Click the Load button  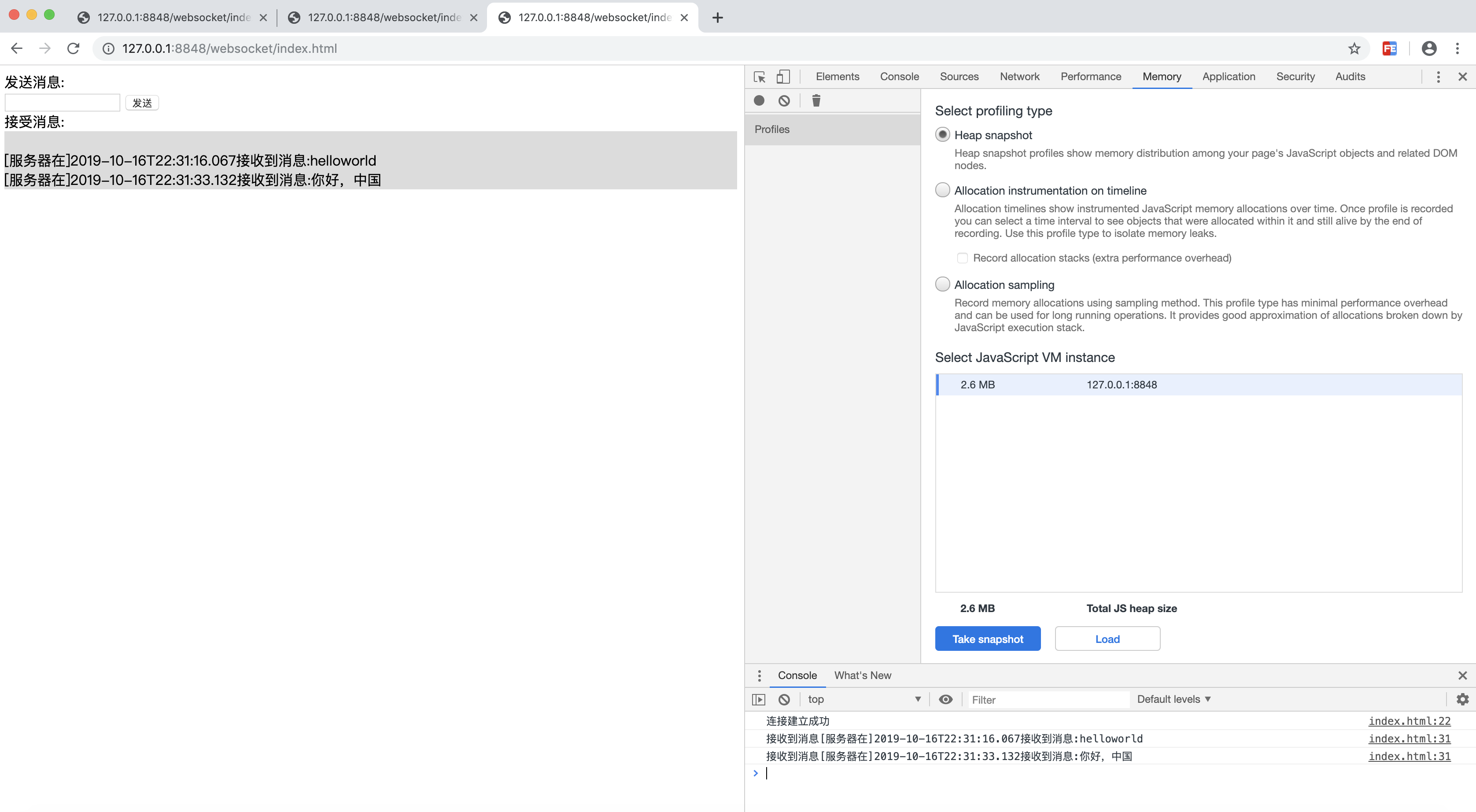click(1107, 639)
